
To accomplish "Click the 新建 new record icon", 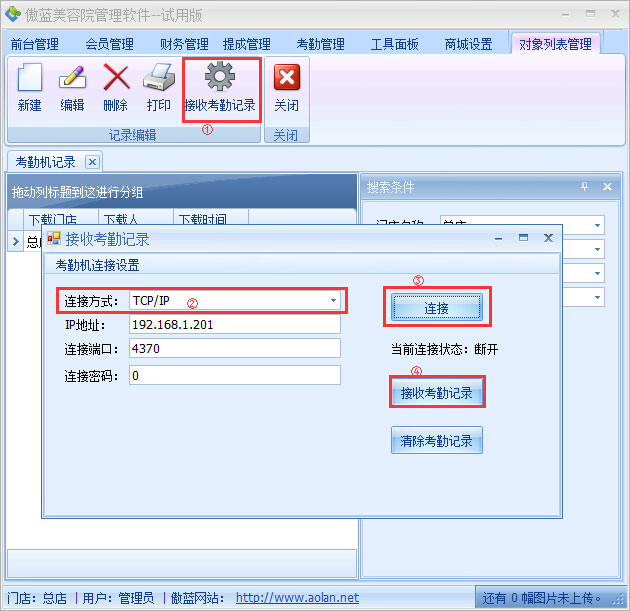I will [x=29, y=77].
